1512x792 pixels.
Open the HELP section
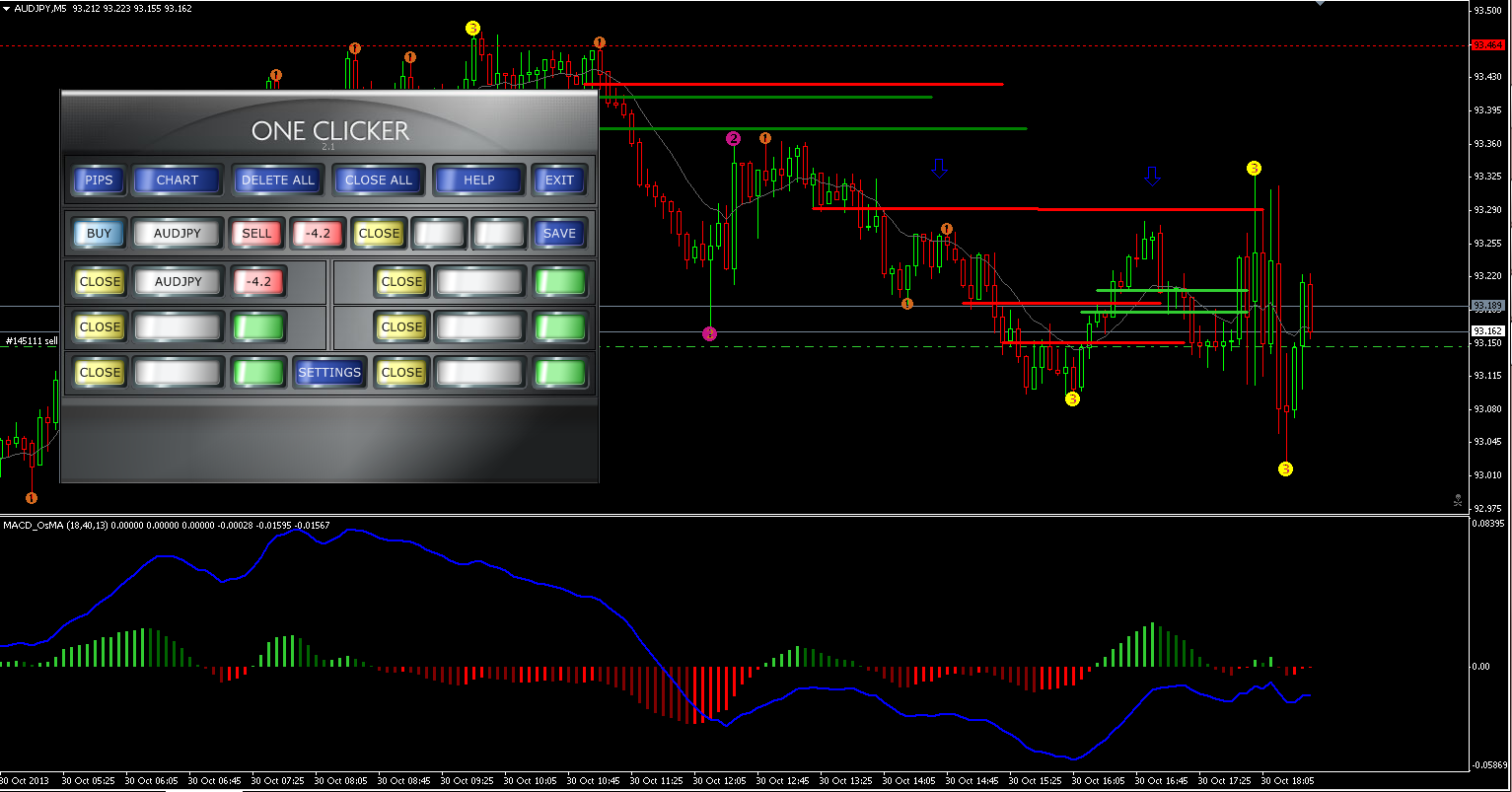(x=478, y=180)
